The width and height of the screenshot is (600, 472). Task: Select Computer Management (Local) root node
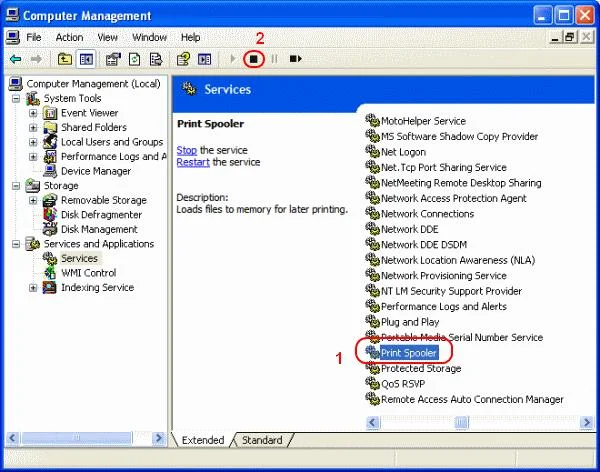[x=93, y=84]
